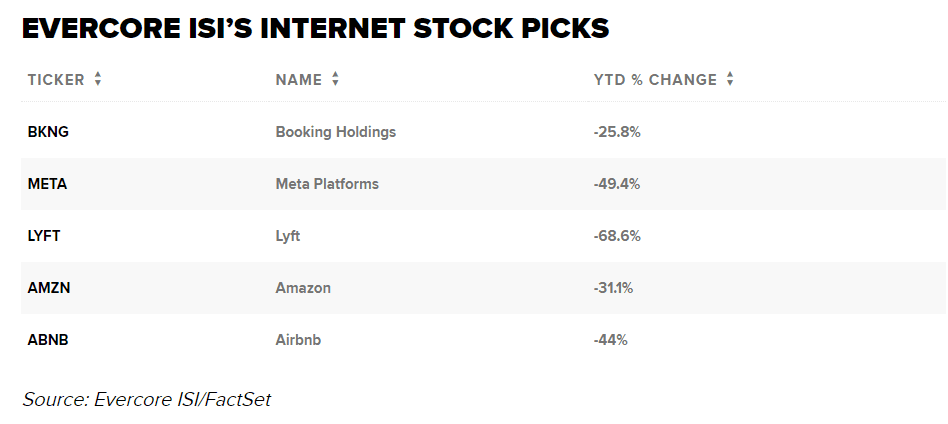
Task: Click the -25.8% change value
Action: pyautogui.click(x=617, y=132)
